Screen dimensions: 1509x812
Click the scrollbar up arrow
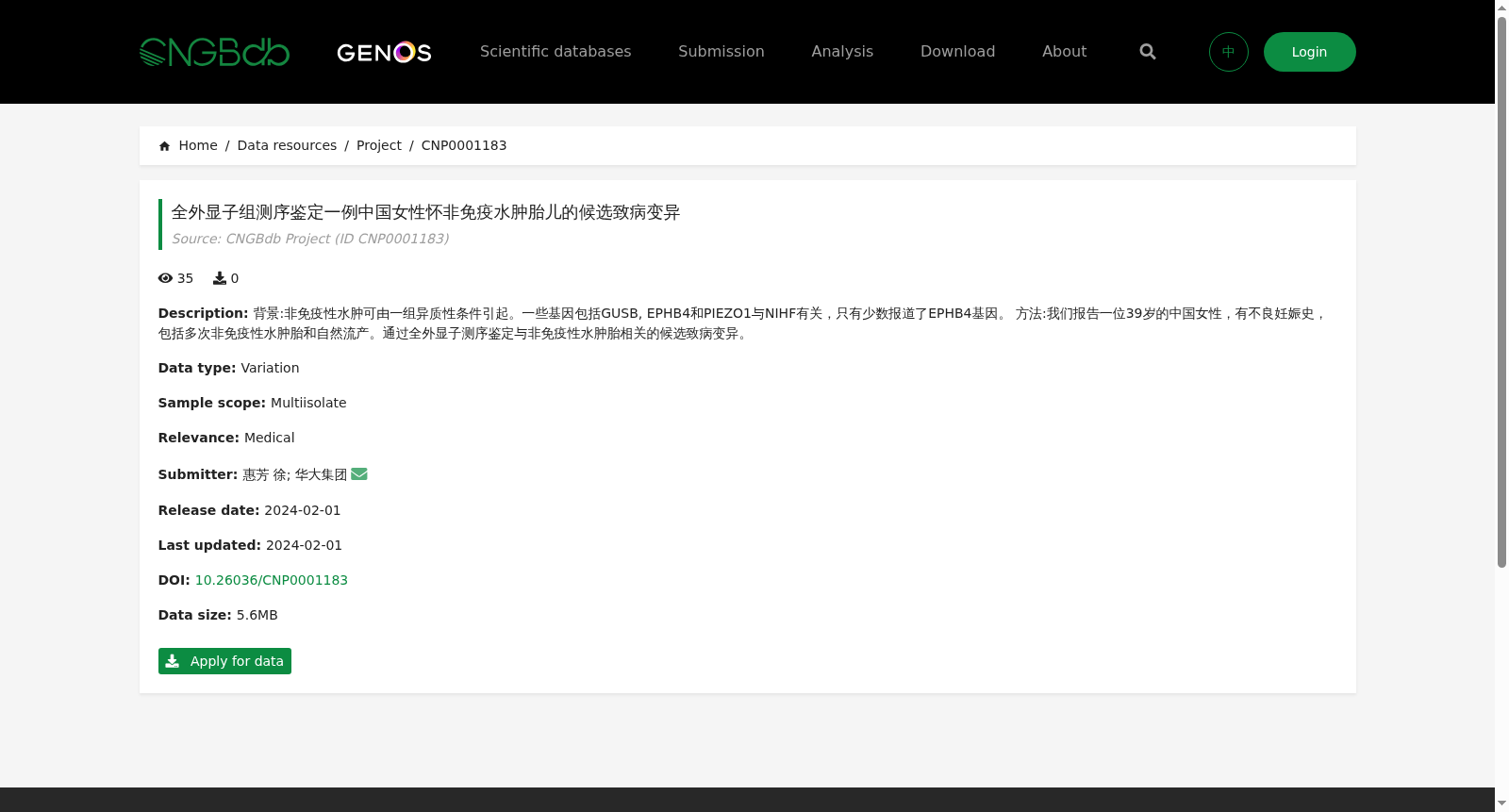[1501, 8]
